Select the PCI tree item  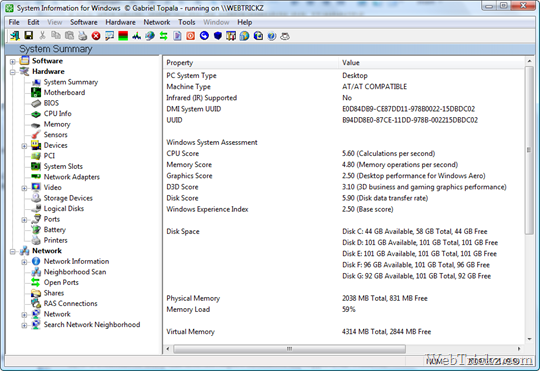click(49, 156)
